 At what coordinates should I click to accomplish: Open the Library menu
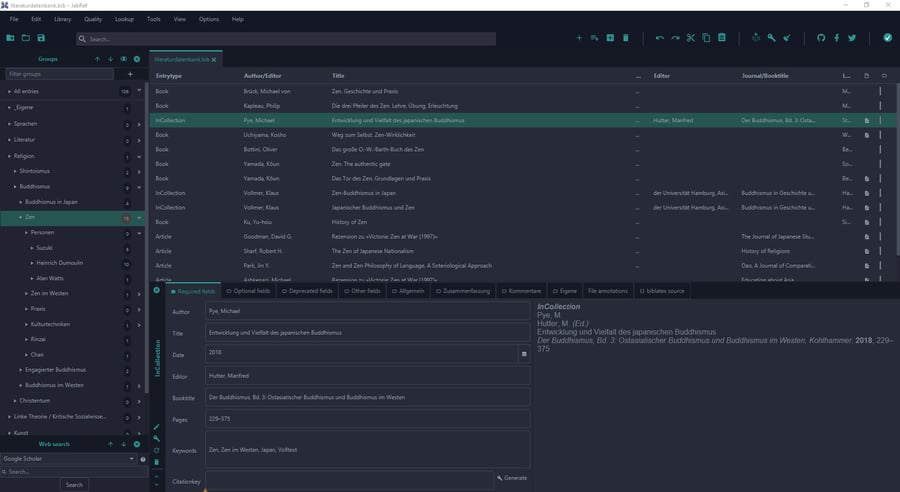coord(63,19)
